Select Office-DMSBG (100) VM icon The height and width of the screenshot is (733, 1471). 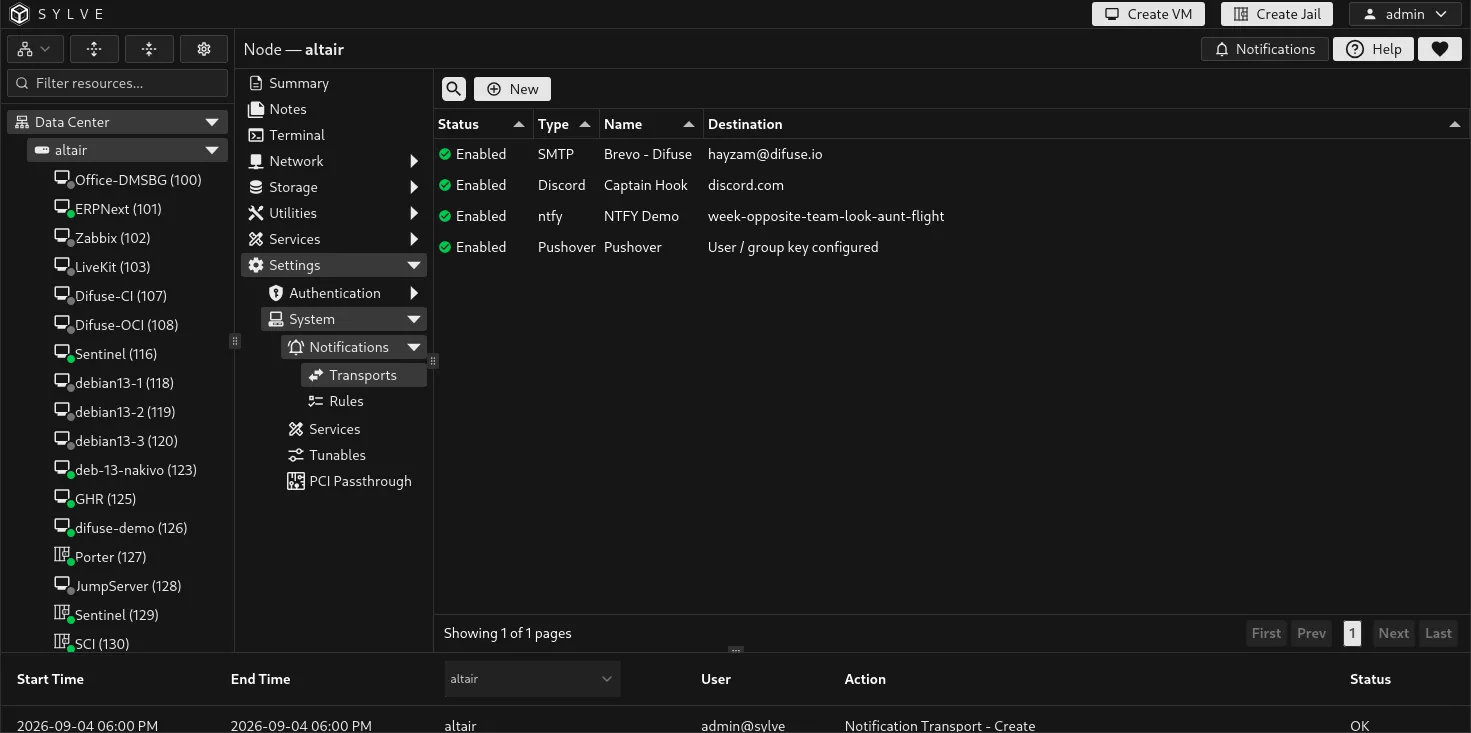click(63, 180)
